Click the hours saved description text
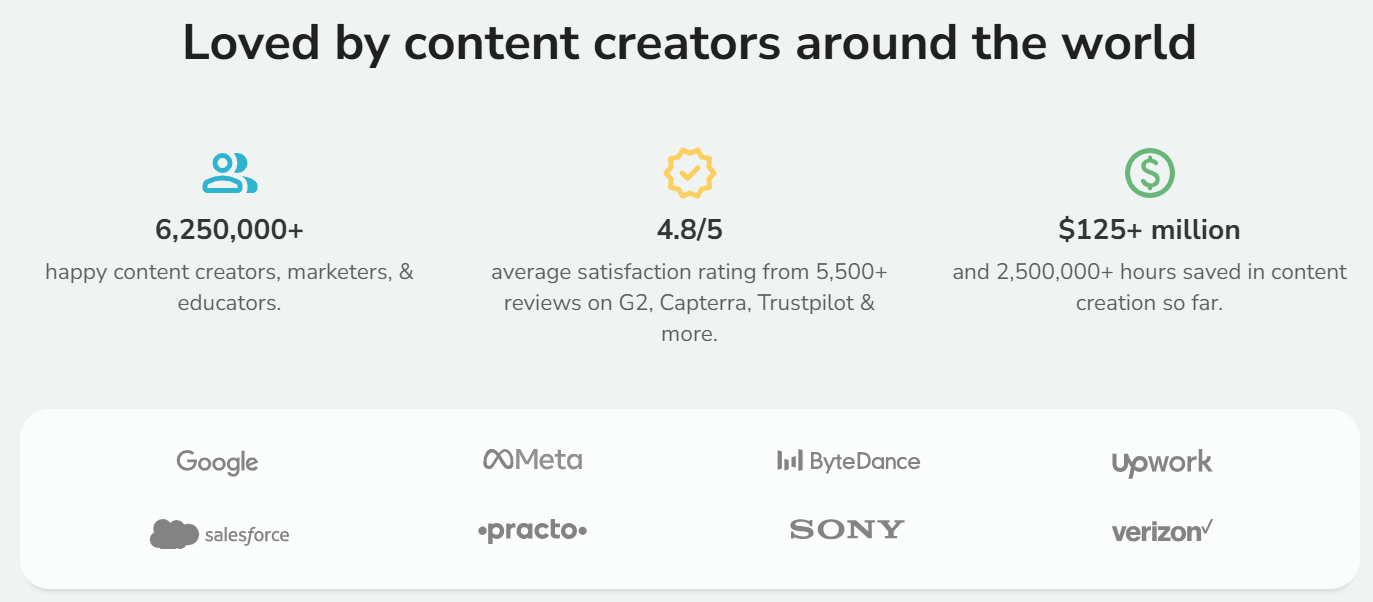The image size is (1373, 602). click(1149, 287)
